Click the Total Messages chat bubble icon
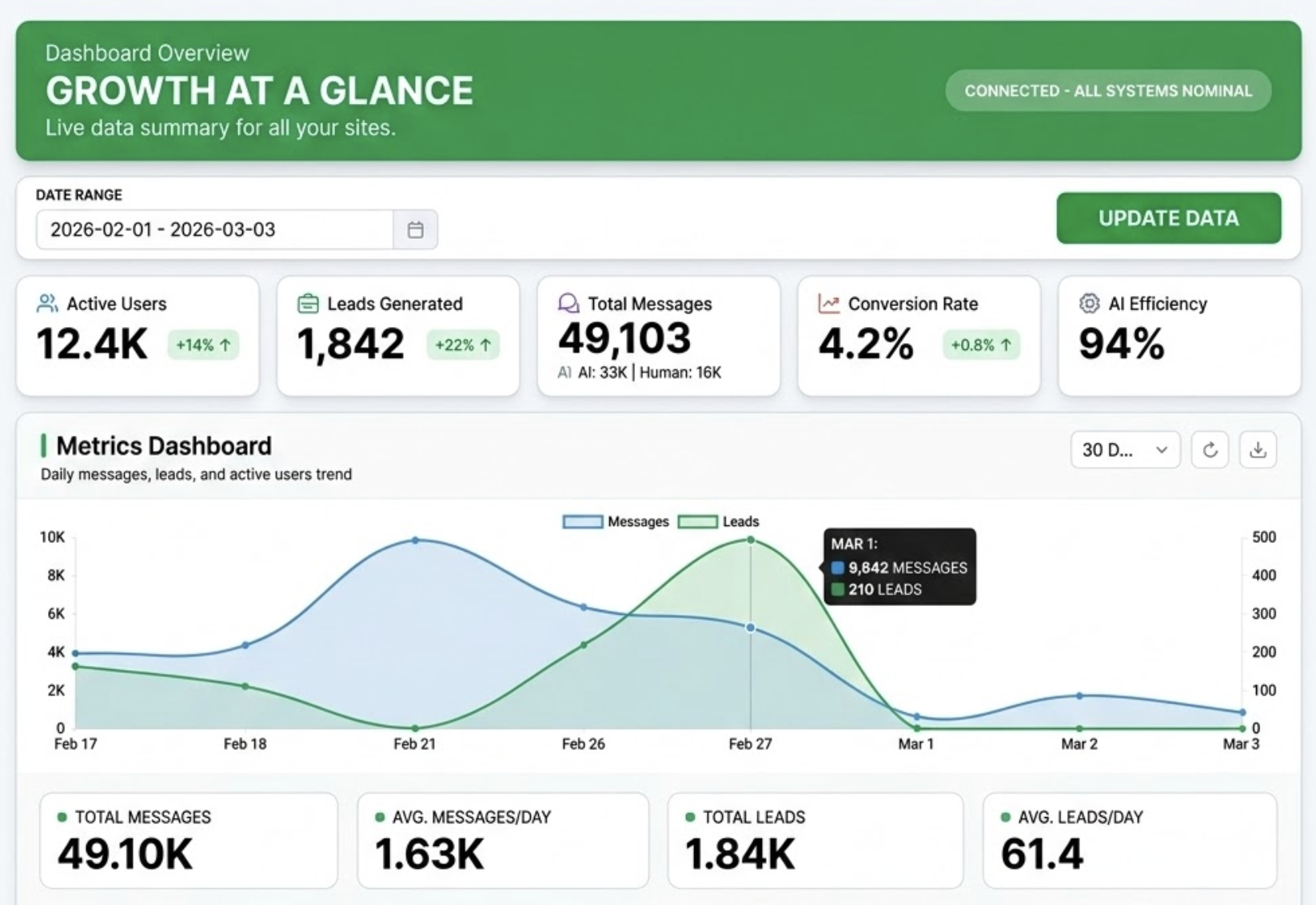Screen dimensions: 1316x905 click(568, 304)
